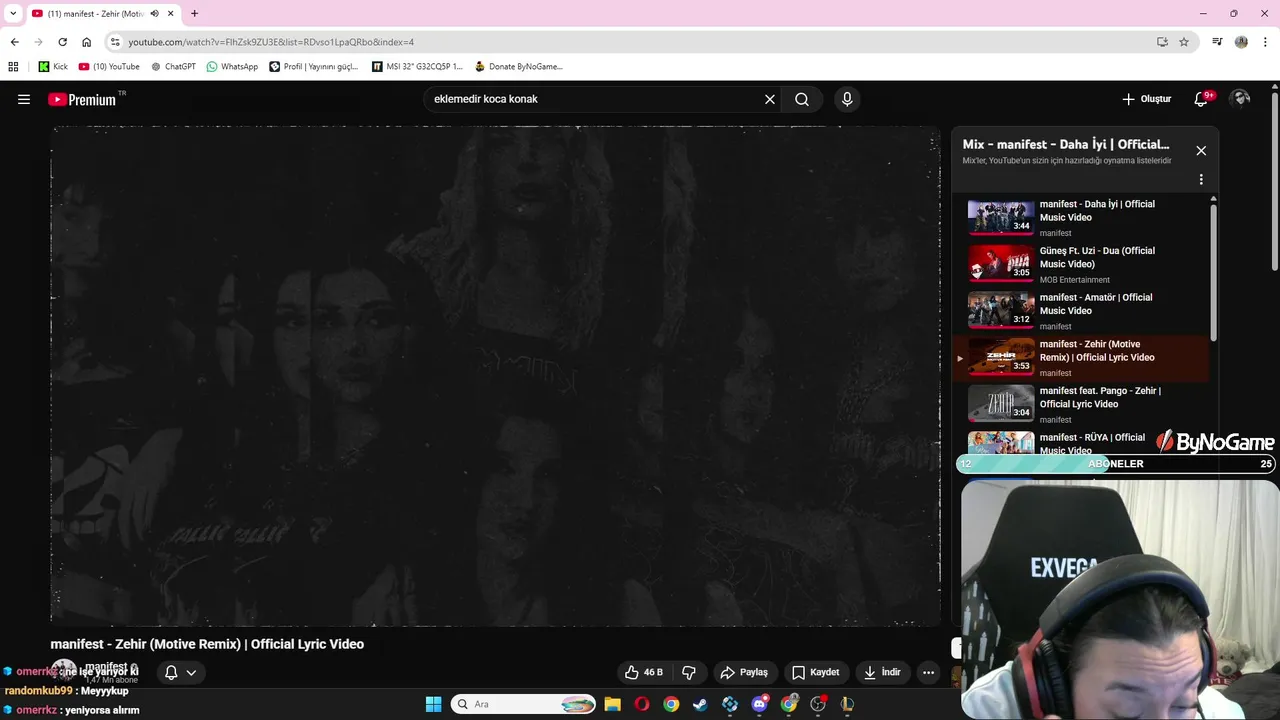Open '(10) YouTube' bookmark

pyautogui.click(x=109, y=67)
